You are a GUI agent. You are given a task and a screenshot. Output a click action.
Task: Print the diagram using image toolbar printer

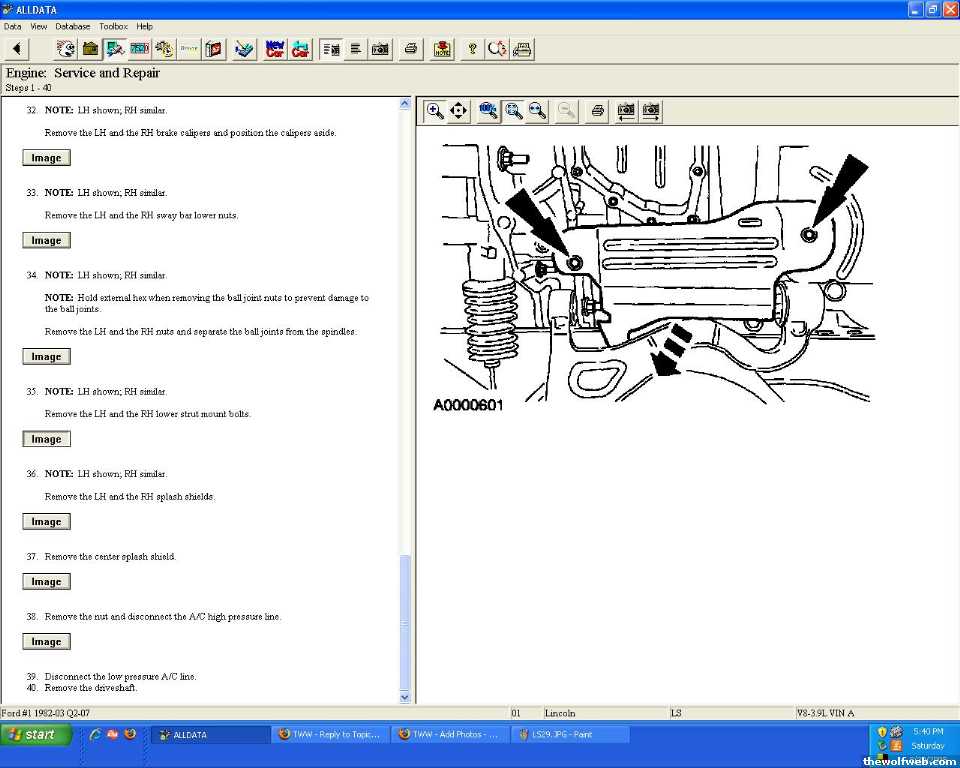pyautogui.click(x=597, y=111)
